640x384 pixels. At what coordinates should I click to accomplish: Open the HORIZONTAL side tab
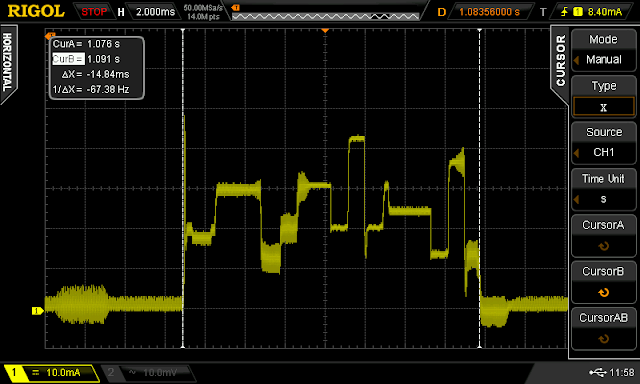tap(7, 62)
